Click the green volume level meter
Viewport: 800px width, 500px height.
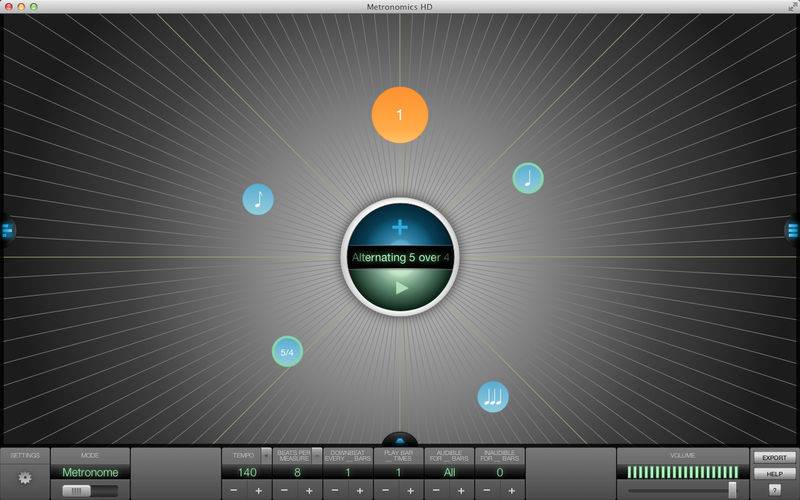point(683,472)
